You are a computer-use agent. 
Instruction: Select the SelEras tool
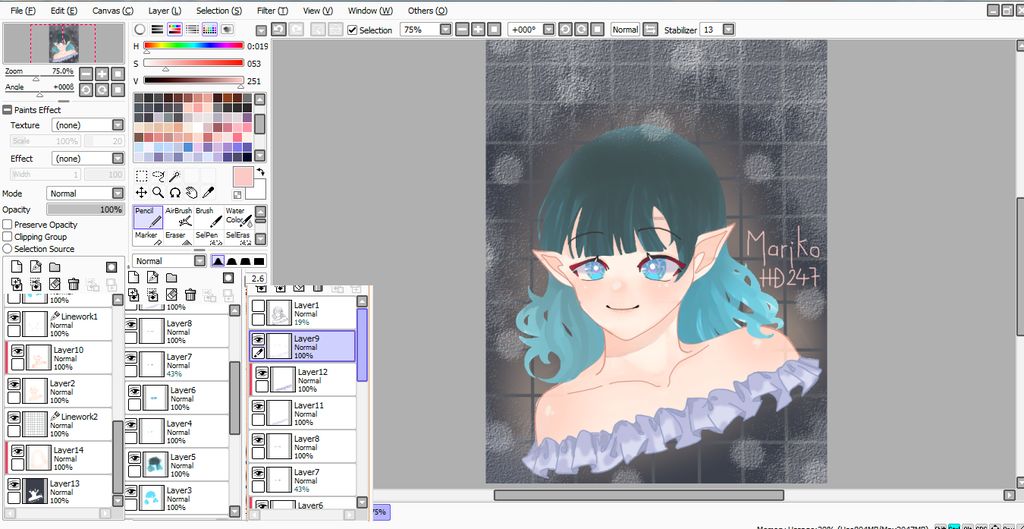coord(238,238)
